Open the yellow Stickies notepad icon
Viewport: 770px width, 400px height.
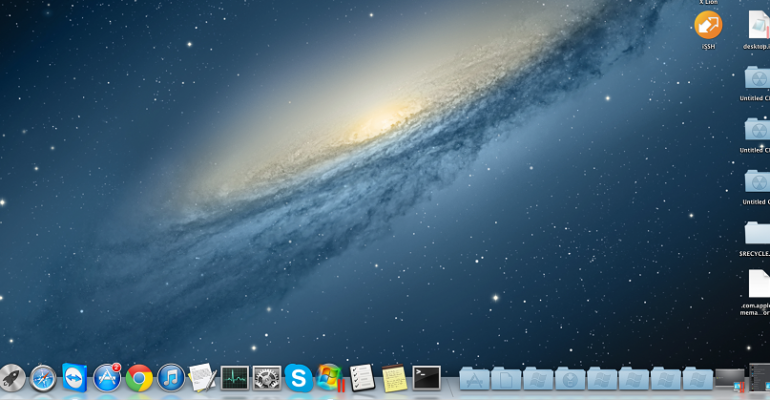point(394,378)
